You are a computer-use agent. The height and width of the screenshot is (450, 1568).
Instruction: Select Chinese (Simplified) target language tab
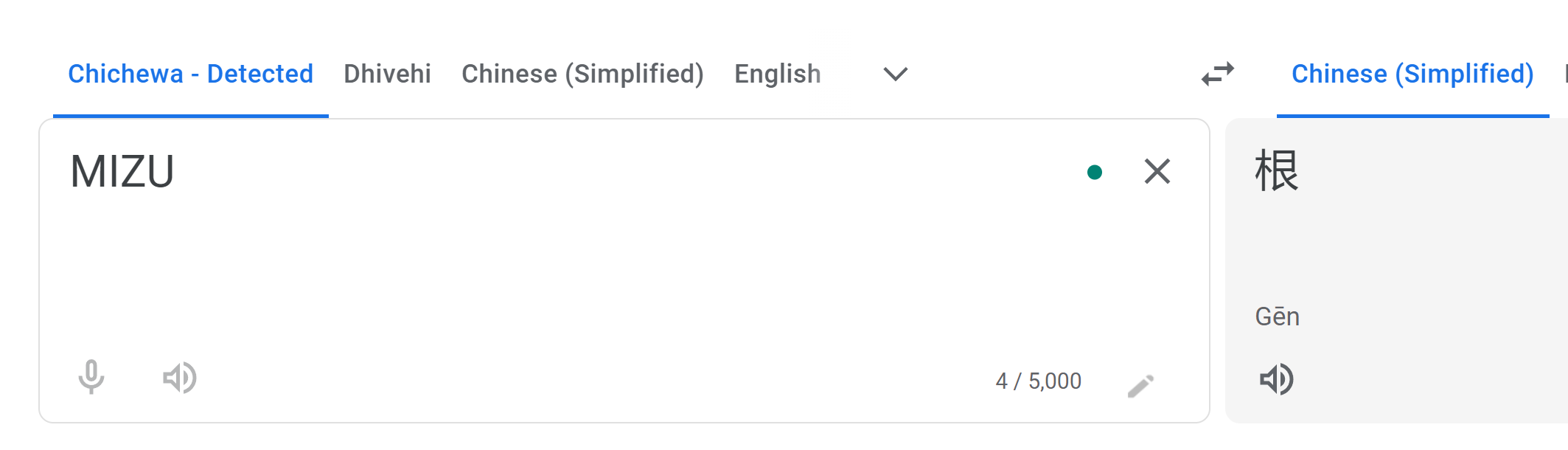1412,74
